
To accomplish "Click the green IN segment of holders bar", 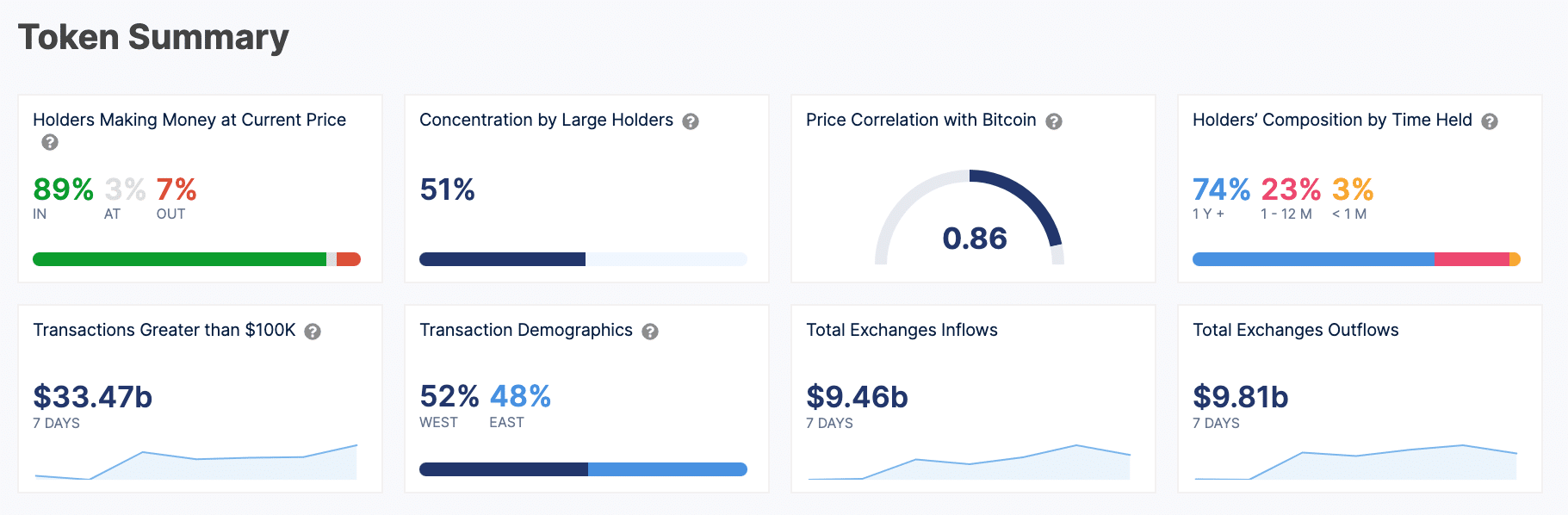I will click(x=179, y=259).
